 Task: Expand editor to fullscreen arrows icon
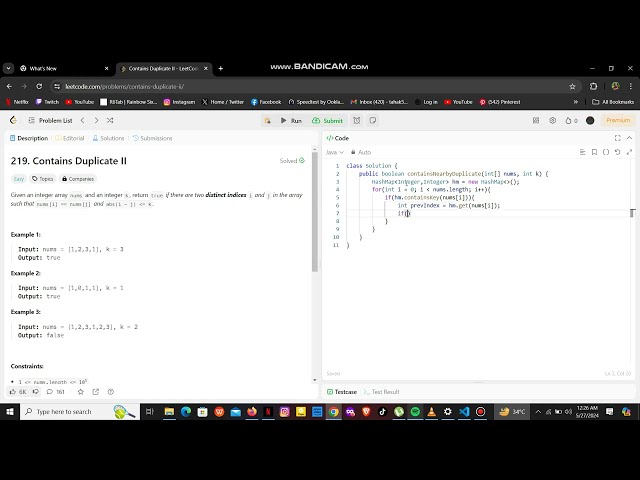pos(629,152)
